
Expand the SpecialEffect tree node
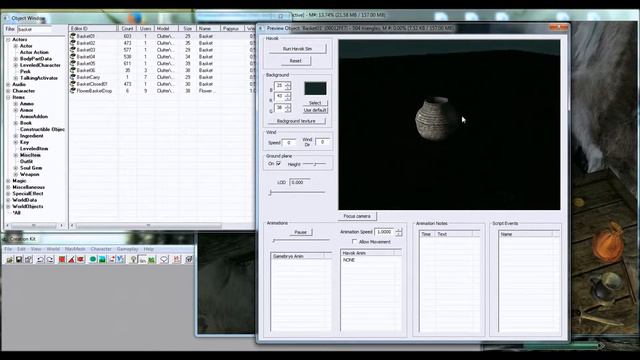click(x=8, y=193)
